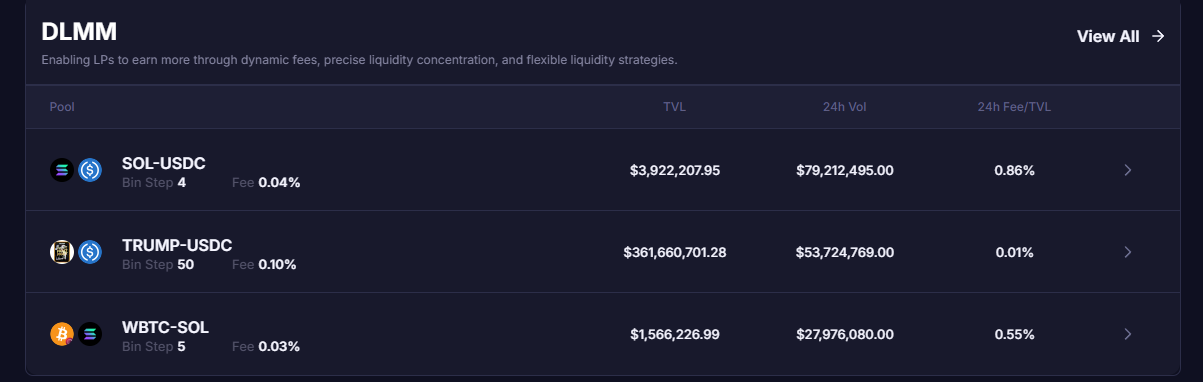The image size is (1203, 382).
Task: Expand the SOL-USDC pool row chevron
Action: [x=1128, y=170]
